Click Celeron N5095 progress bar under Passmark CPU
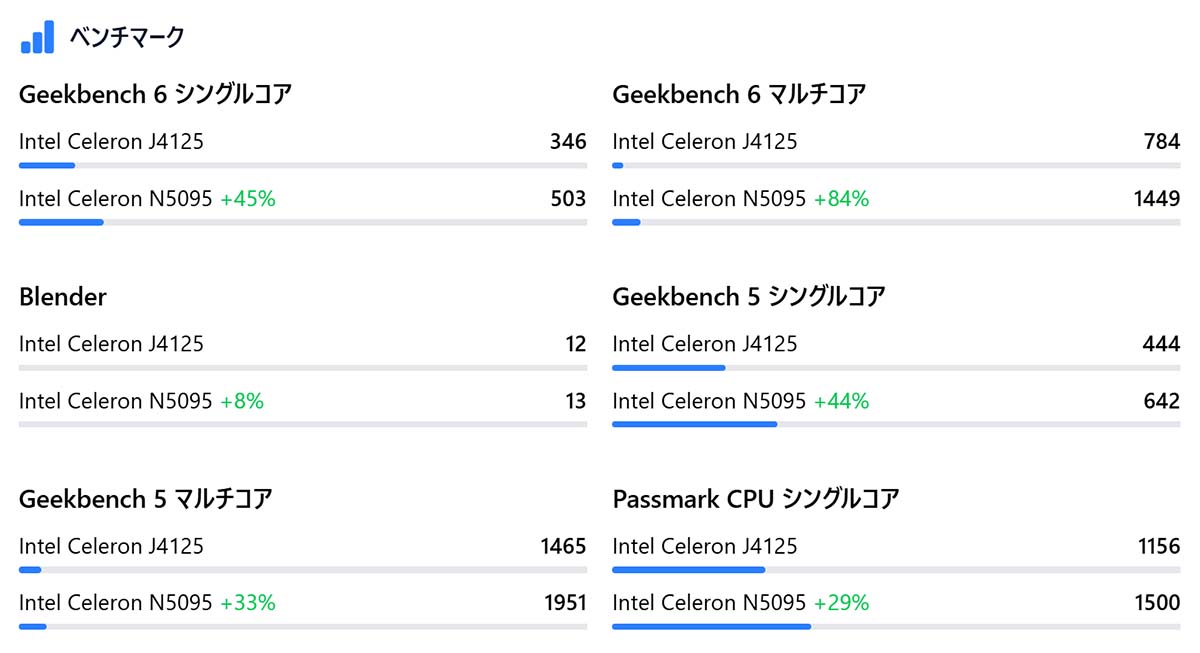The image size is (1200, 653). click(x=895, y=627)
